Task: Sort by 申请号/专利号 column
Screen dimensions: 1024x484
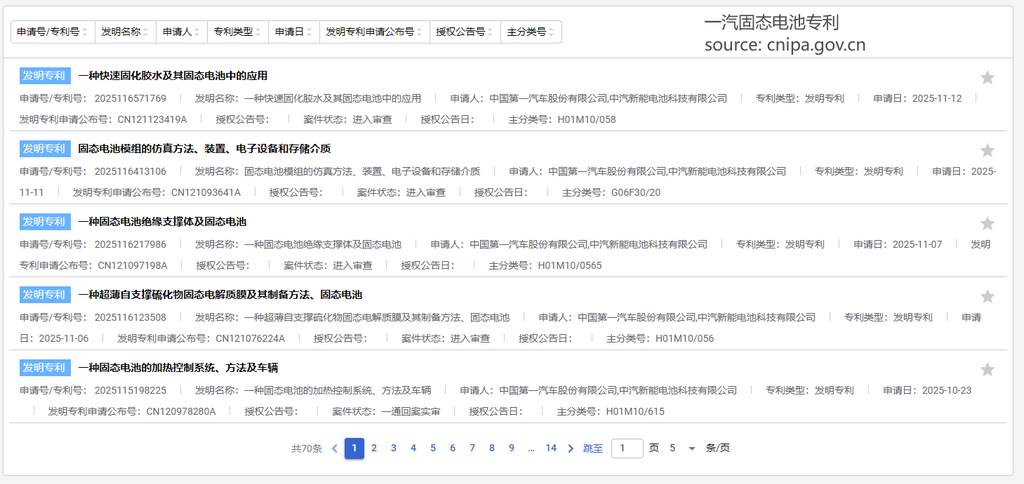Action: (x=52, y=32)
